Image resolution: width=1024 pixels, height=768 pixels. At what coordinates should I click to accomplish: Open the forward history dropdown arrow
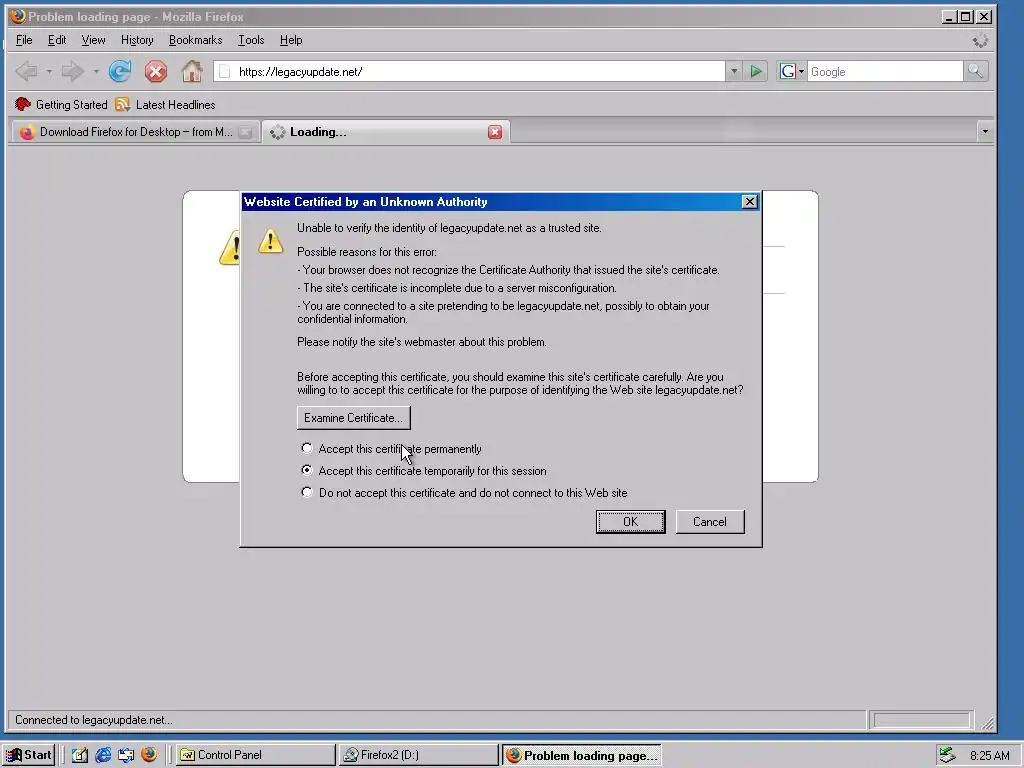[x=95, y=71]
